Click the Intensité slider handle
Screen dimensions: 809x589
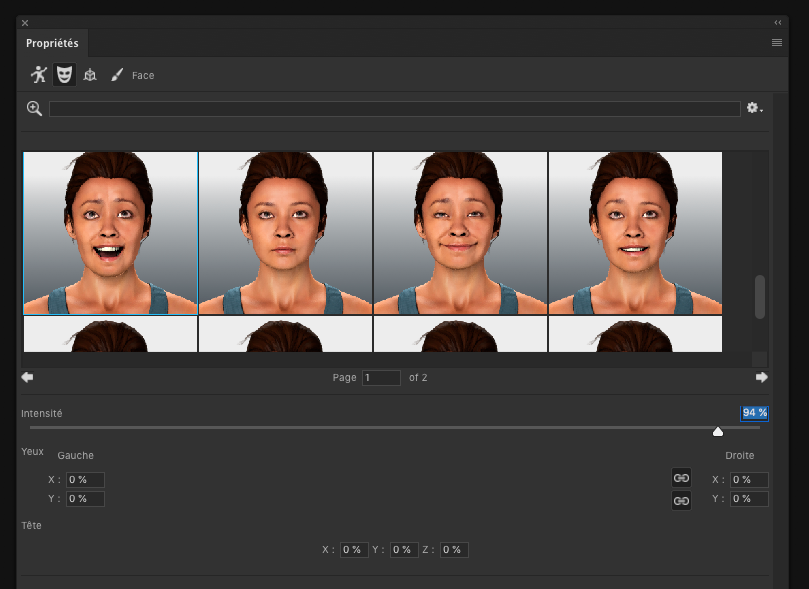718,431
